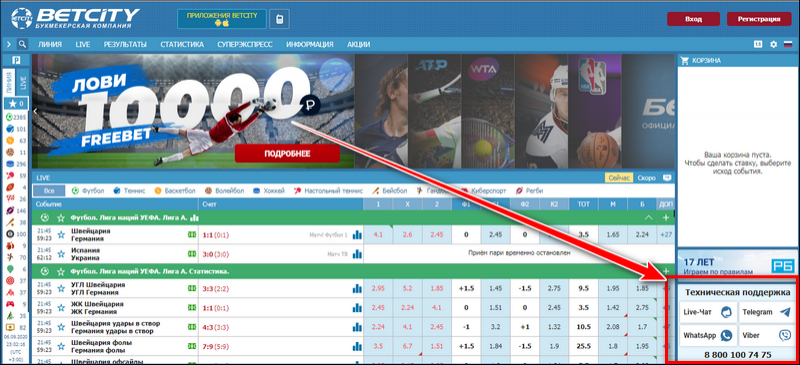The height and width of the screenshot is (365, 800).
Task: Click ПОДРОБНЕЕ on the freebet banner
Action: (x=287, y=153)
